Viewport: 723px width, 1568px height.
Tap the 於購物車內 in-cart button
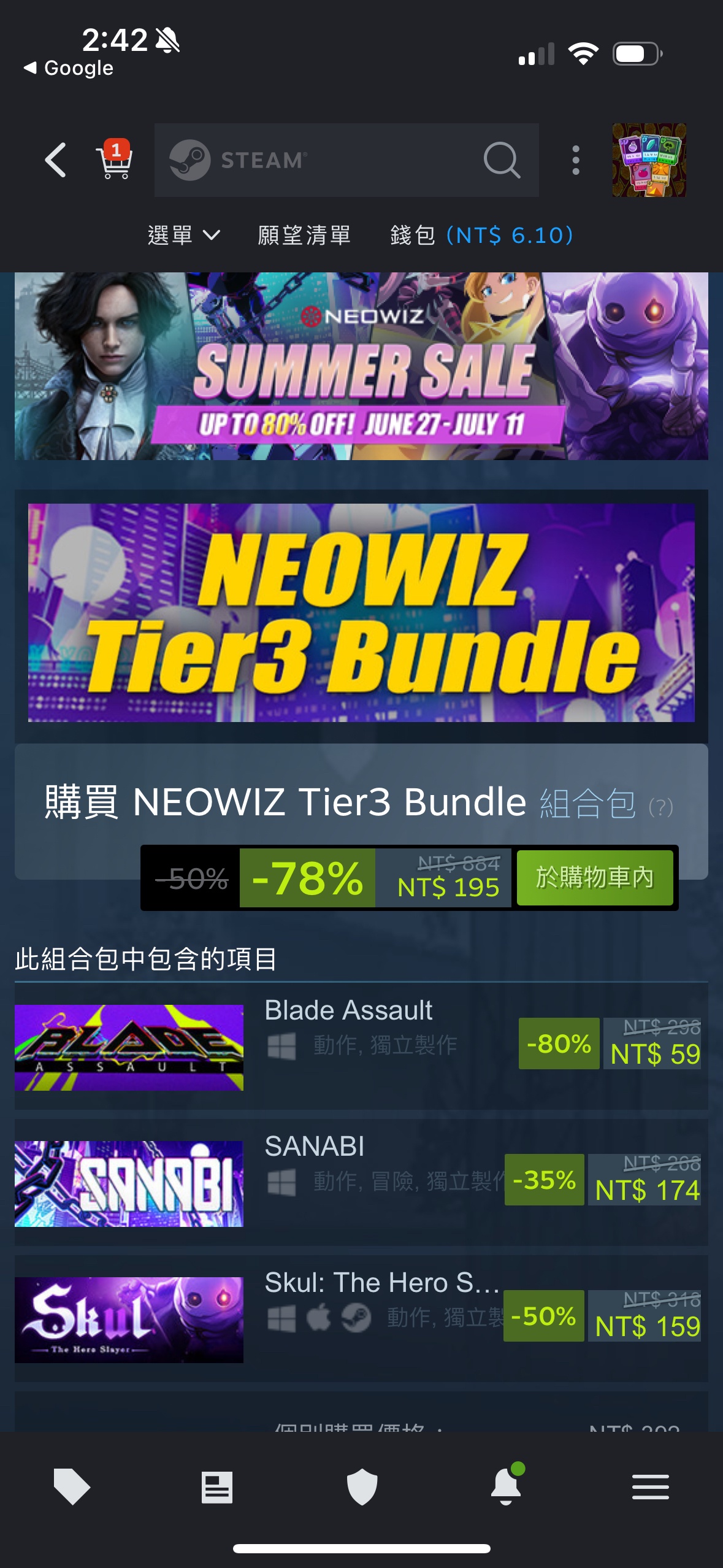[x=595, y=877]
